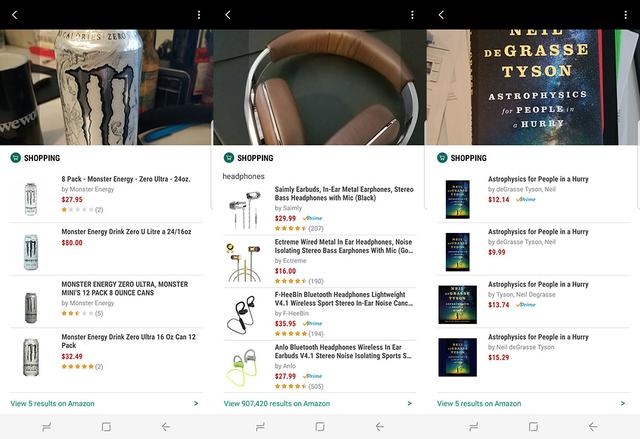Open Astrophysics for People in a Hurry $13.74 listing

click(x=533, y=302)
